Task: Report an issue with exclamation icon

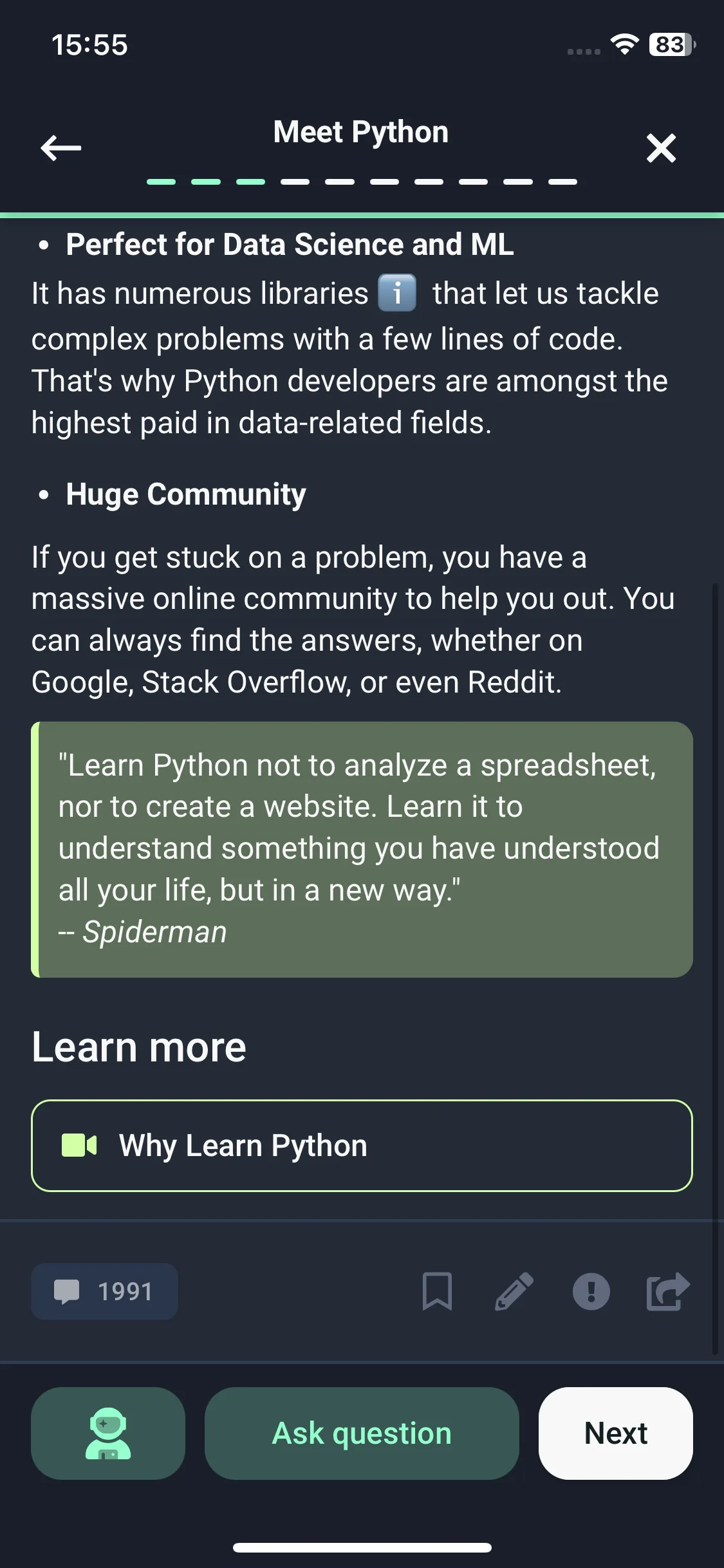Action: [591, 1291]
